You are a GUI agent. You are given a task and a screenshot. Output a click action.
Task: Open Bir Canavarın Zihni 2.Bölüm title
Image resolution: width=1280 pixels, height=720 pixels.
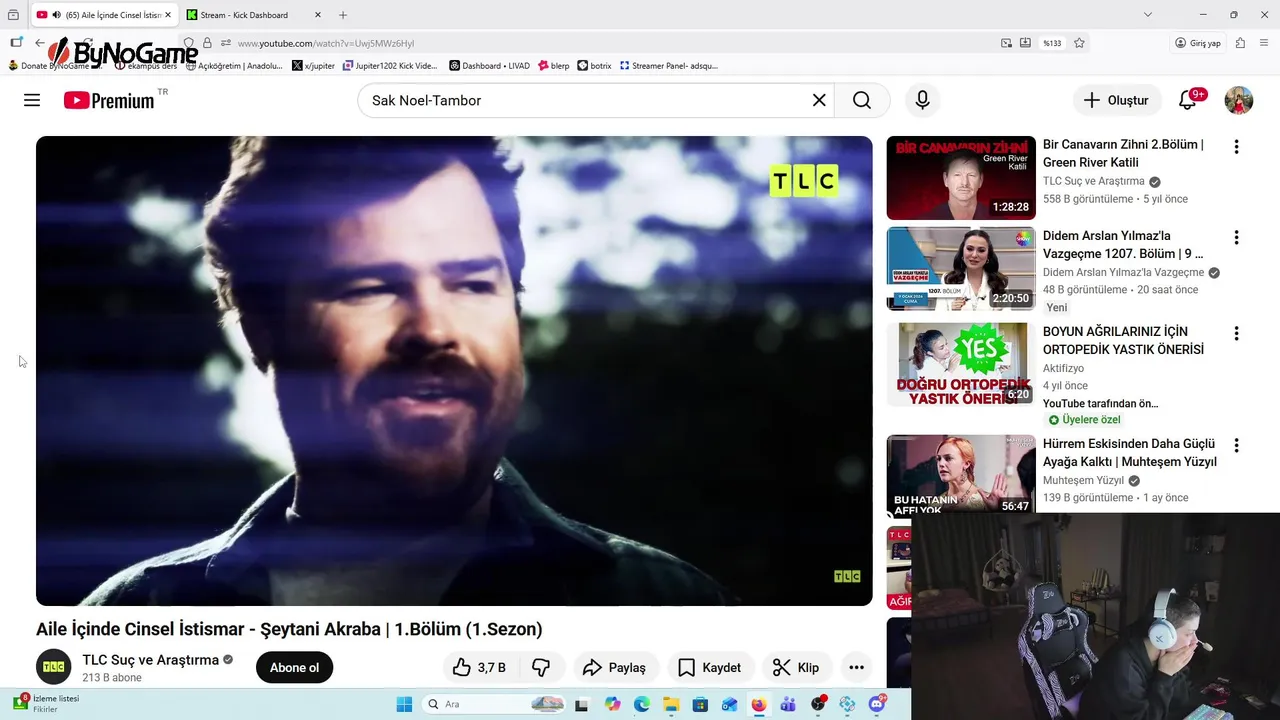[1123, 153]
